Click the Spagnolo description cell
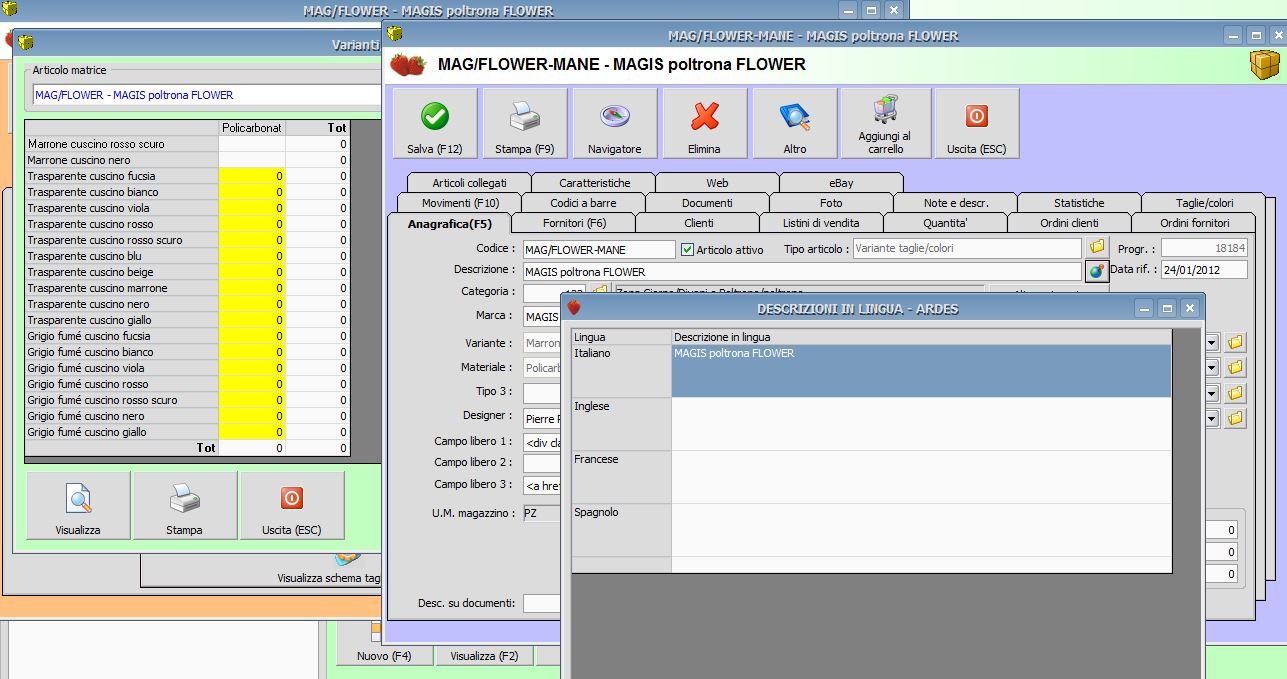The height and width of the screenshot is (679, 1287). coord(920,530)
